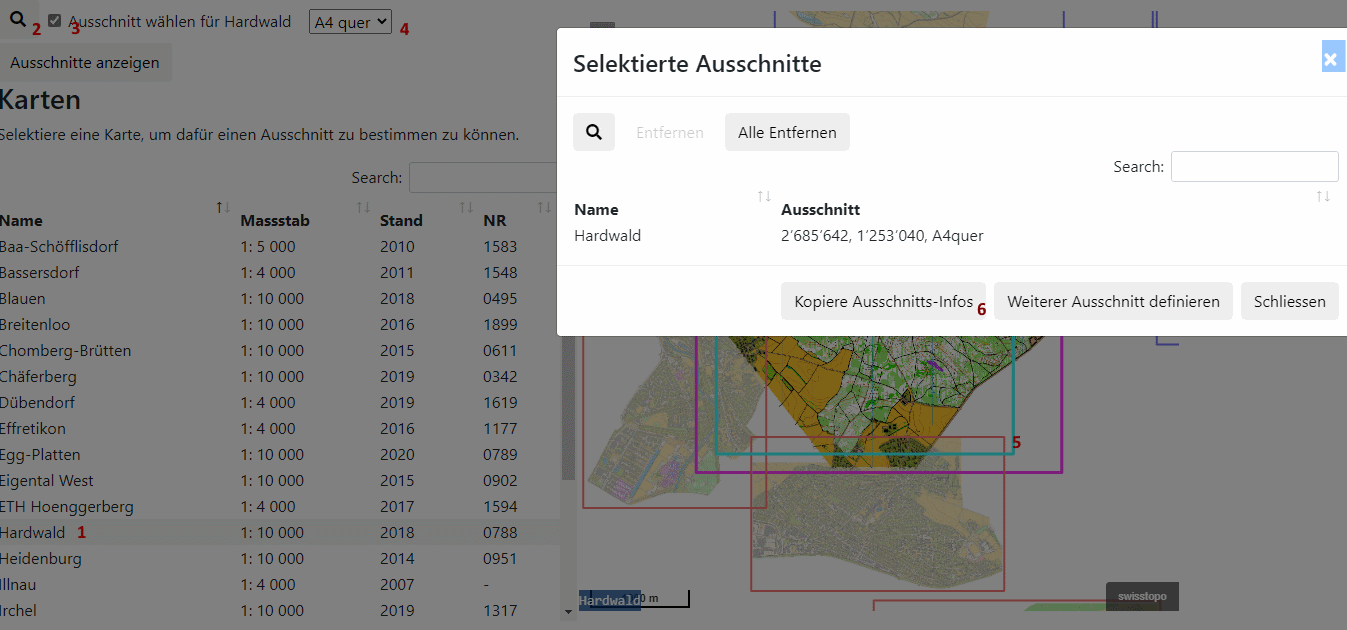Uncheck Ausschnitt wählen für Hardwald checkbox
This screenshot has width=1347, height=630.
click(x=55, y=21)
